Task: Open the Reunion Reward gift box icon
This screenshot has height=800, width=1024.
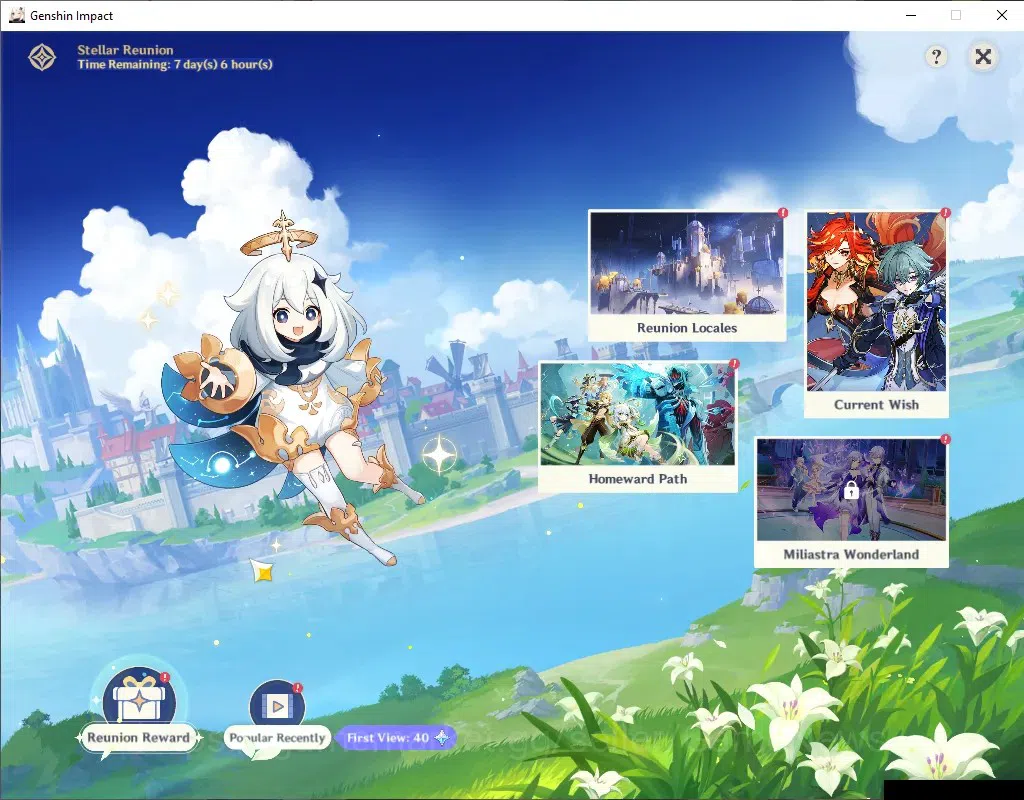Action: pos(139,696)
